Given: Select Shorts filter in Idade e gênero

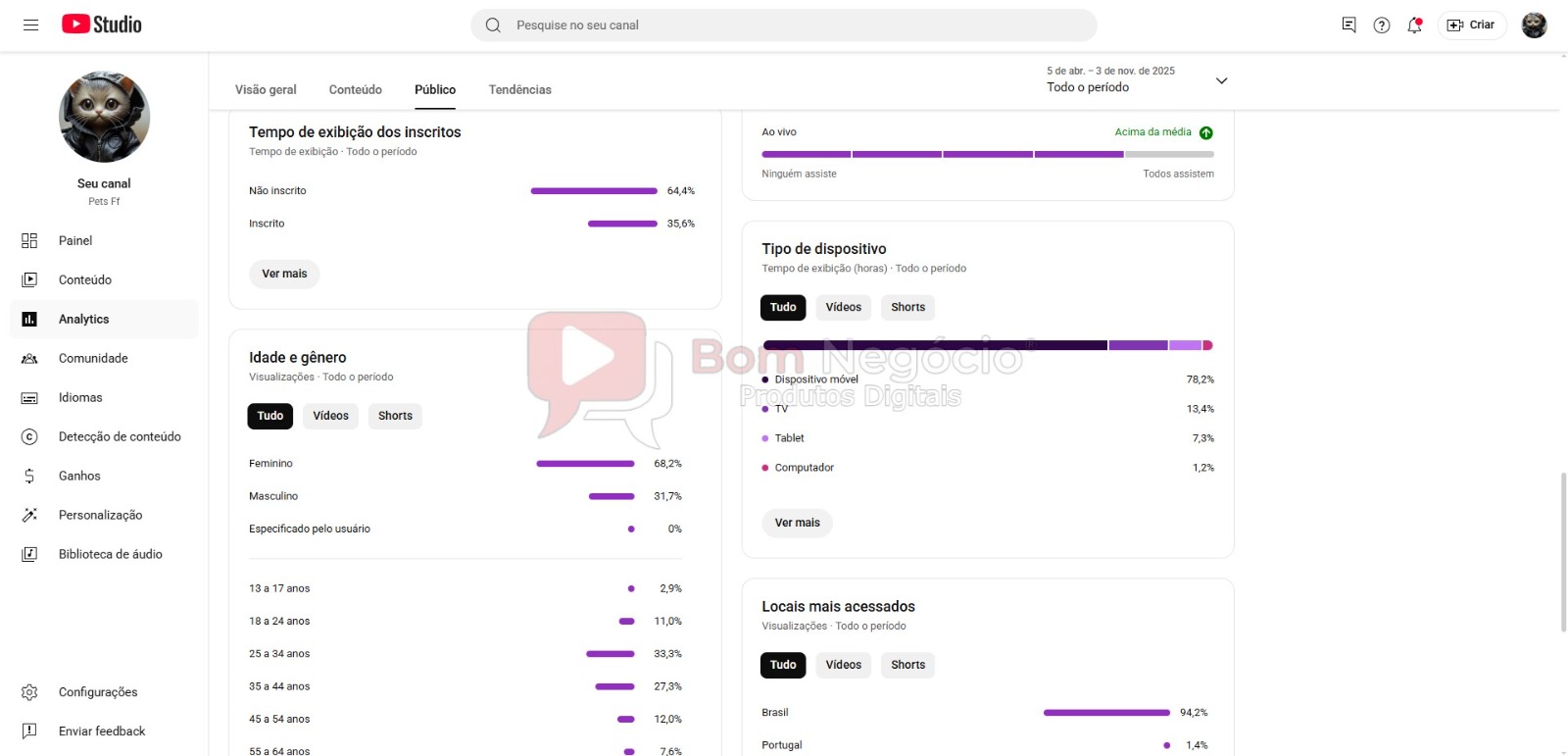Looking at the screenshot, I should tap(395, 416).
